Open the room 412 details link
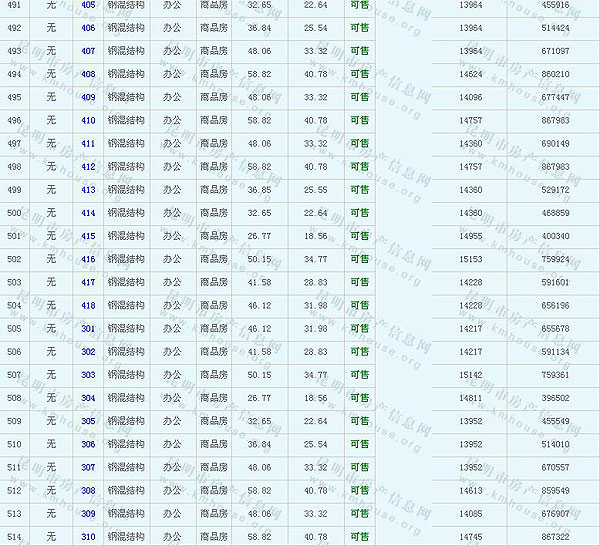Image resolution: width=600 pixels, height=546 pixels. click(88, 167)
